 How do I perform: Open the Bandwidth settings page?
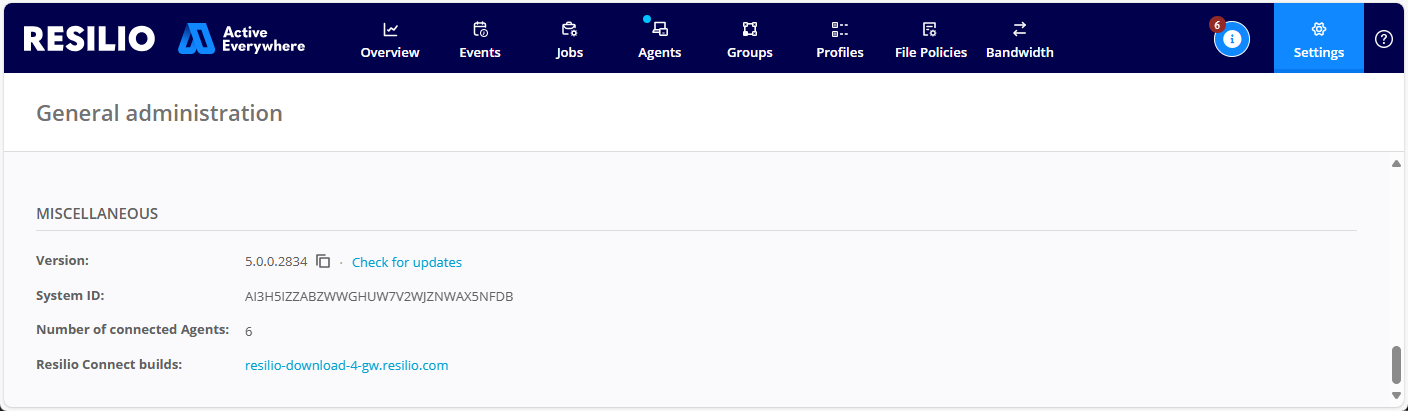1019,40
